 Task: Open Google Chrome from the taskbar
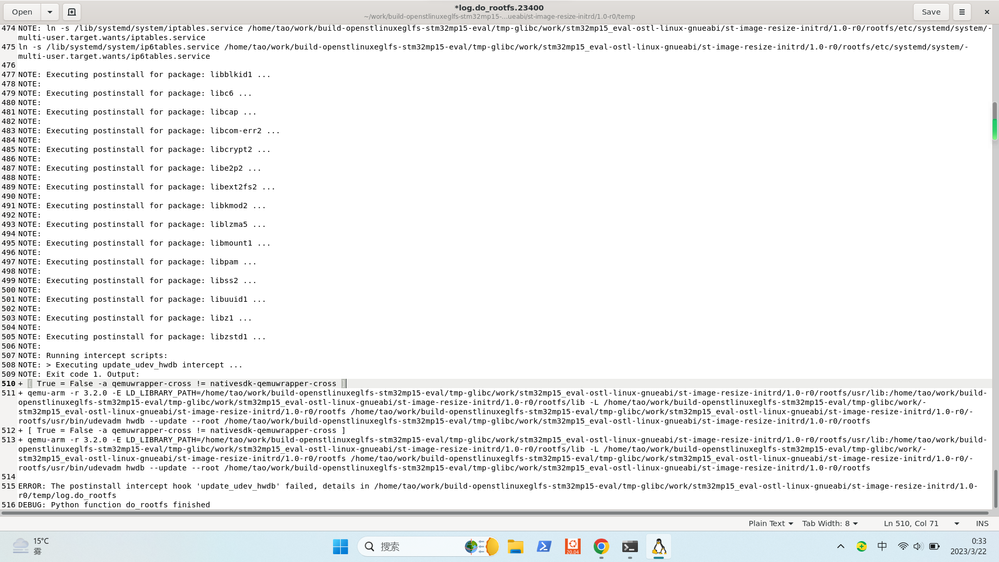(x=601, y=546)
